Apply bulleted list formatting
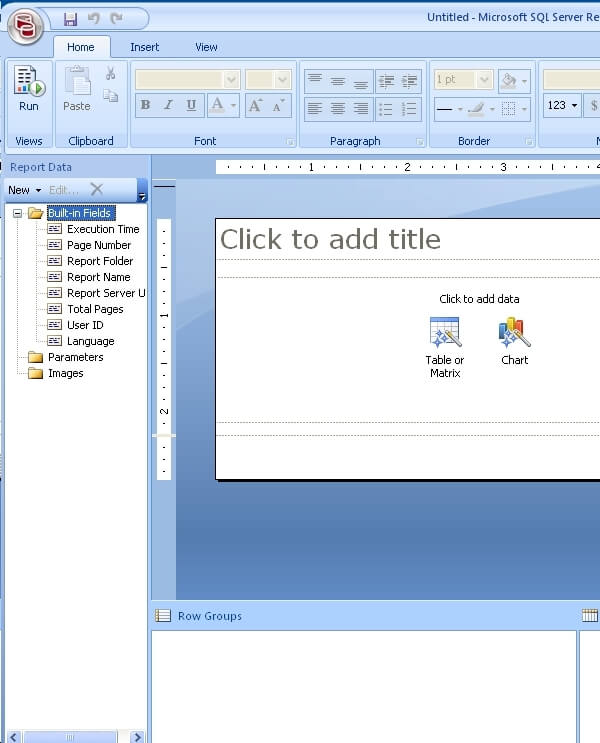Image resolution: width=600 pixels, height=743 pixels. tap(386, 109)
